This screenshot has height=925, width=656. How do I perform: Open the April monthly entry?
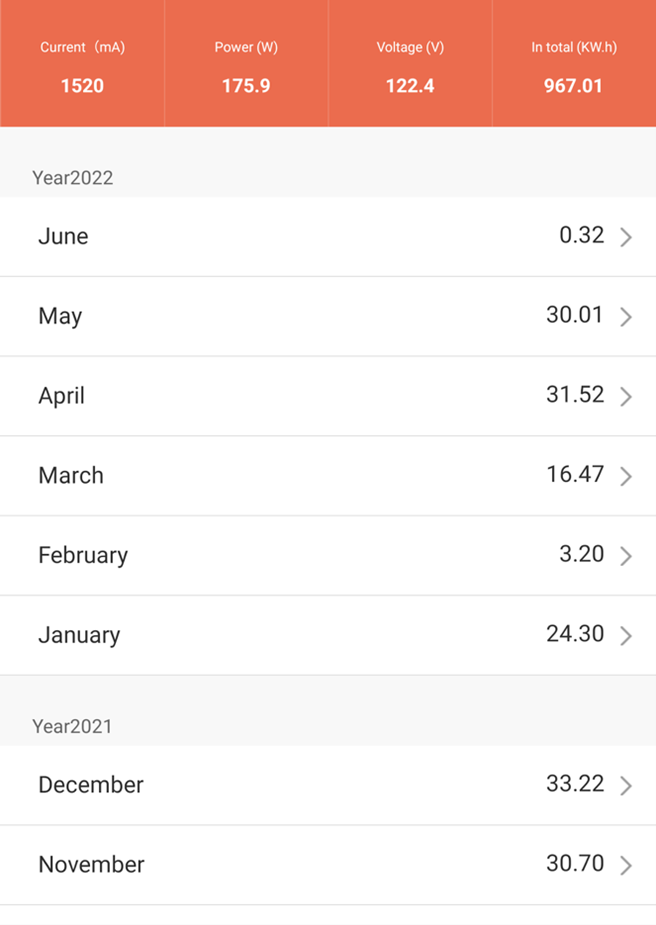coord(328,396)
